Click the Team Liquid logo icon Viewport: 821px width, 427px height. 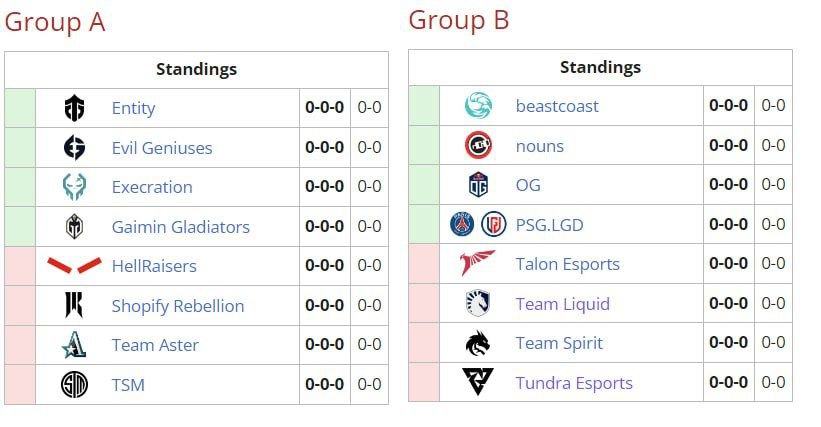(x=479, y=304)
